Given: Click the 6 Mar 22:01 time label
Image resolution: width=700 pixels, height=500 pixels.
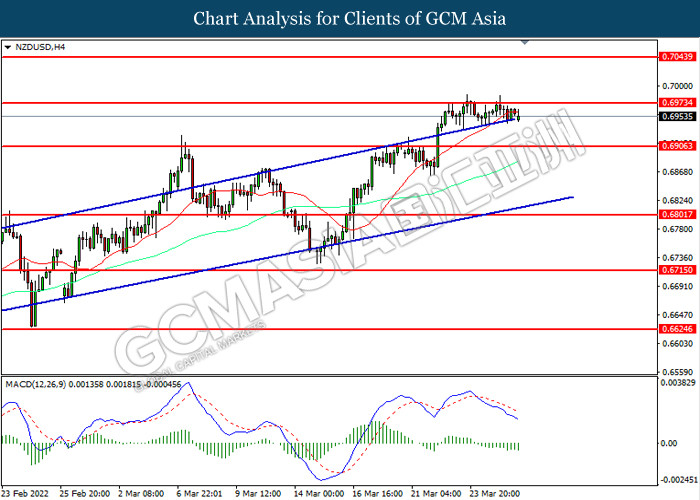Looking at the screenshot, I should (x=200, y=493).
